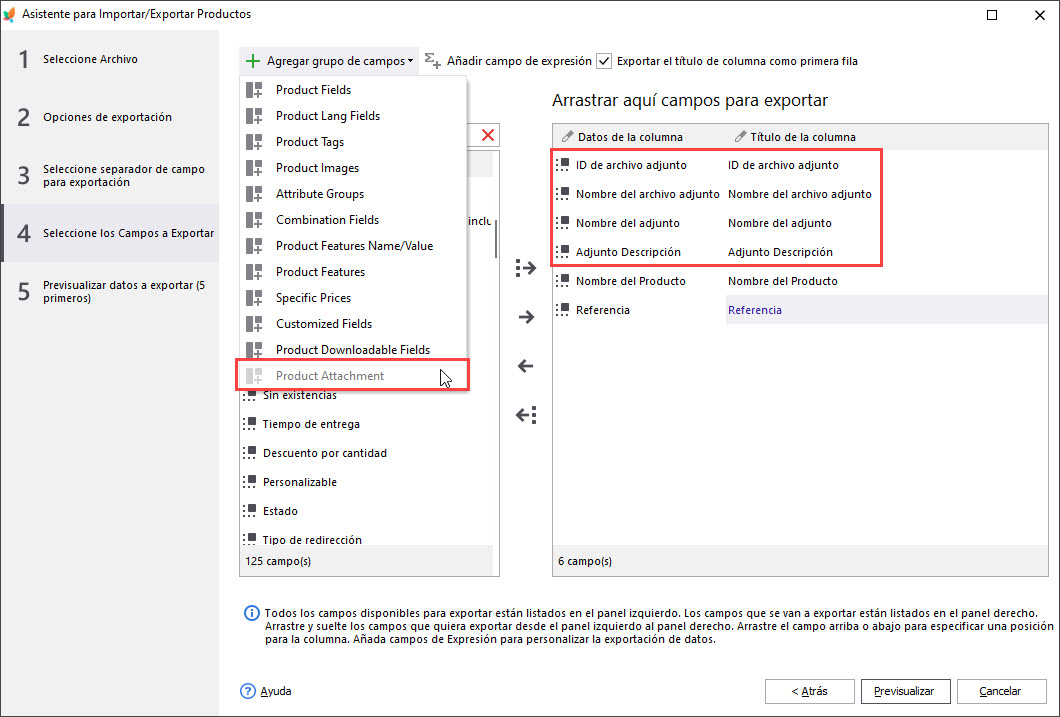Click the Nombre del adjunto row handle
Screen dimensions: 1060x717
click(x=562, y=222)
